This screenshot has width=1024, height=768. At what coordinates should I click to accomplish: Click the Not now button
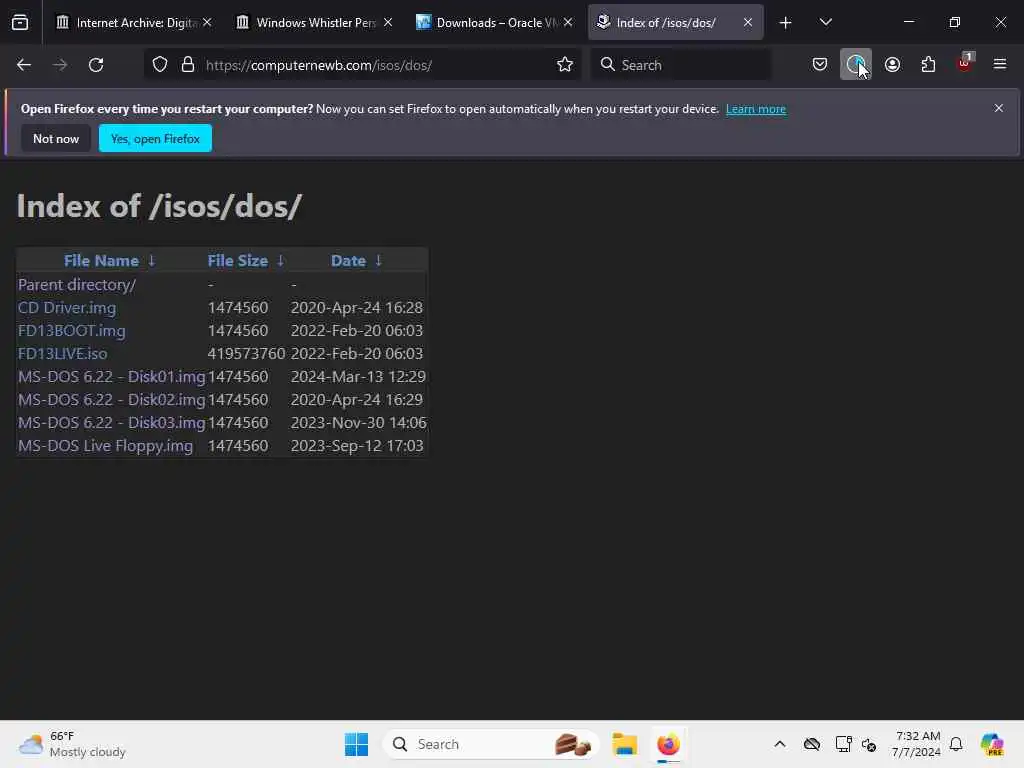56,138
